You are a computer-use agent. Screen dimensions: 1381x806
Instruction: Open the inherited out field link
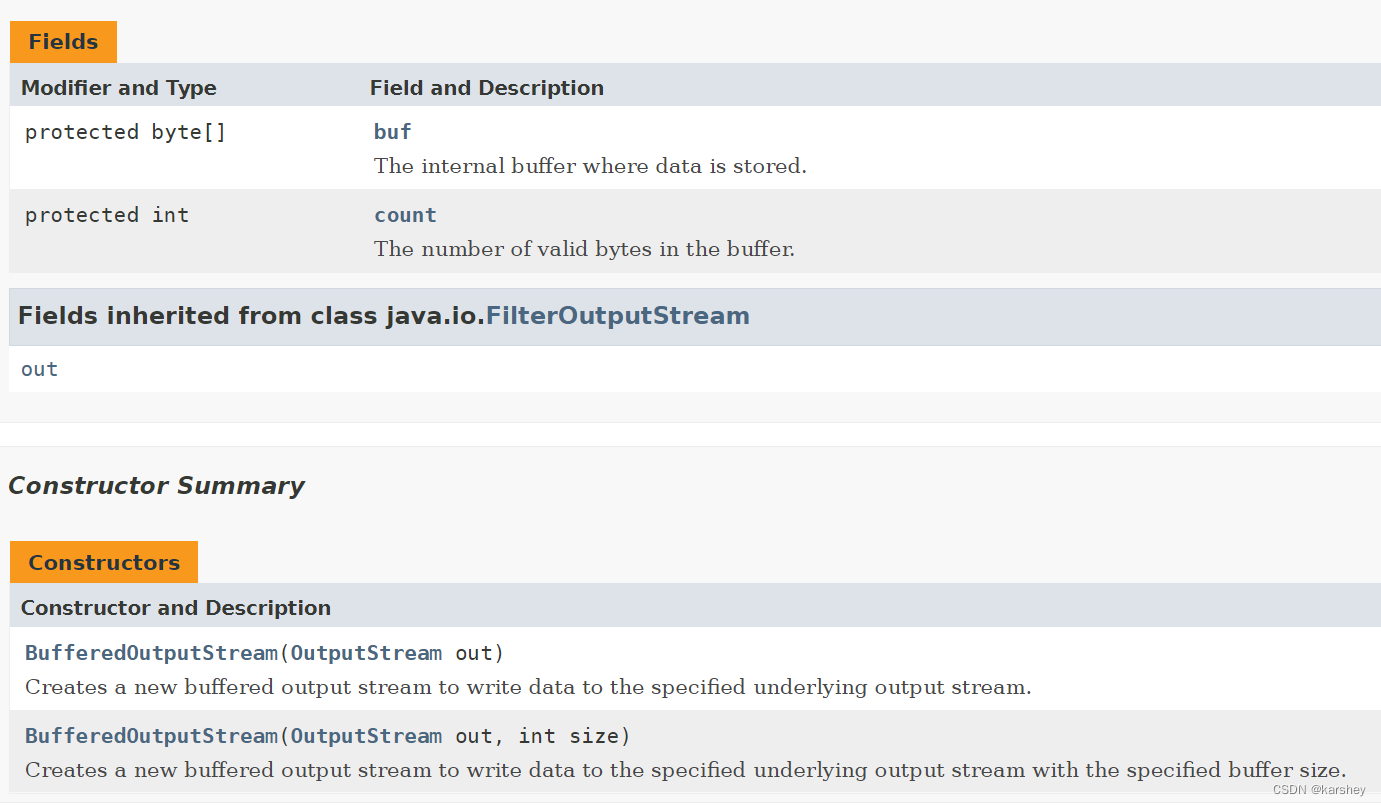coord(39,369)
